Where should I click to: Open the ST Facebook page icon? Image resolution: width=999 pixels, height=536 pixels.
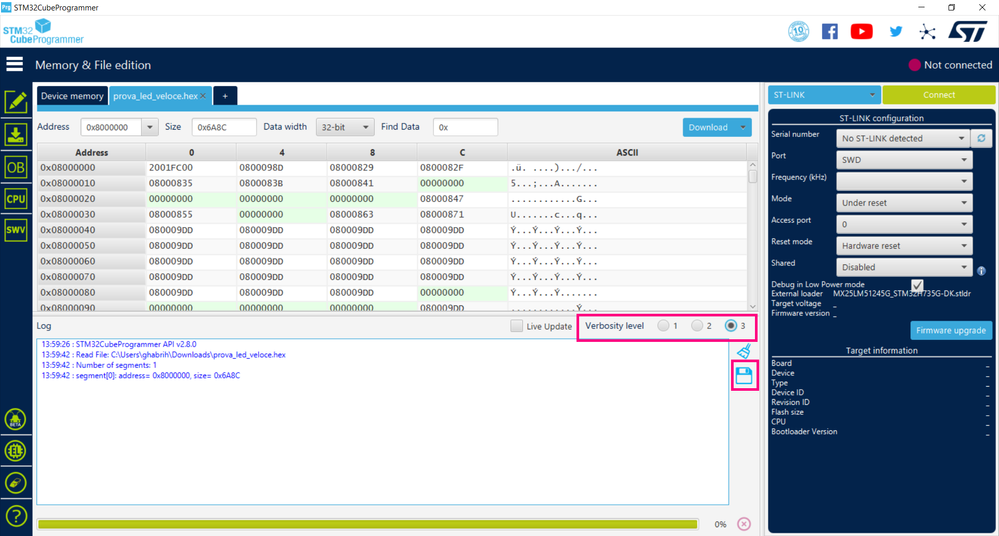[830, 31]
